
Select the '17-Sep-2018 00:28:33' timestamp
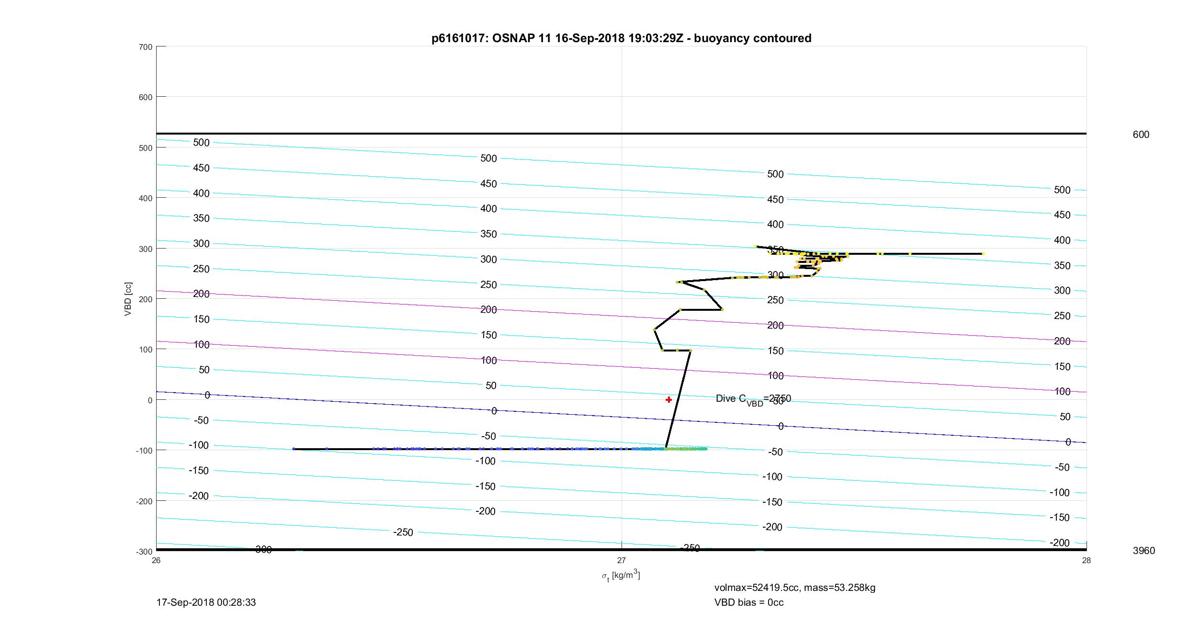(x=208, y=603)
